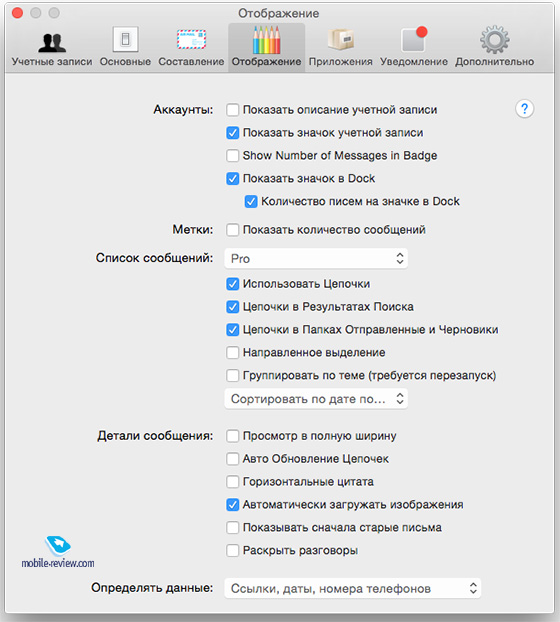Click the blue question mark help button

point(524,109)
